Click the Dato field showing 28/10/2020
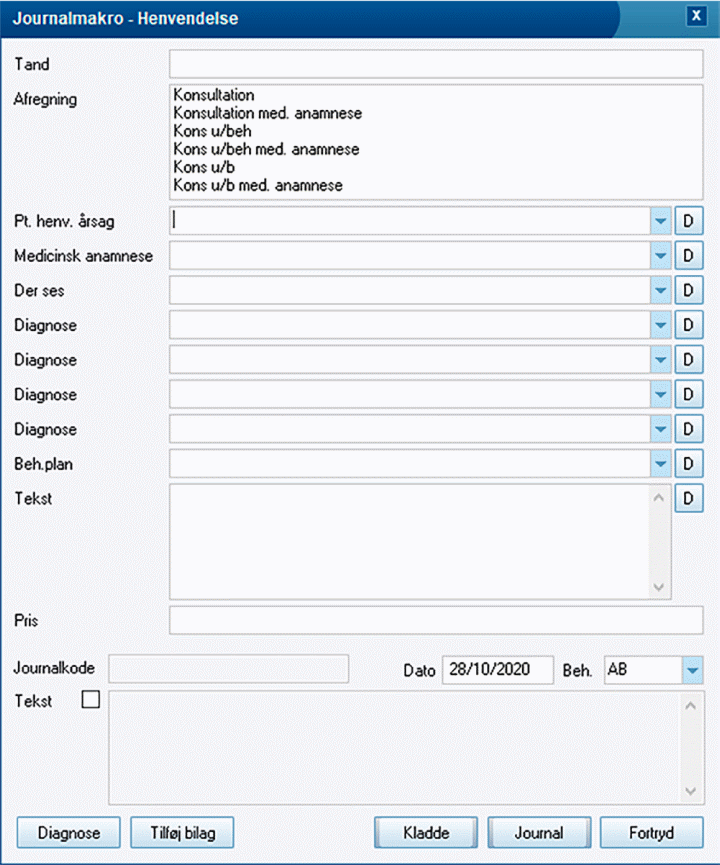This screenshot has height=865, width=720. point(498,670)
